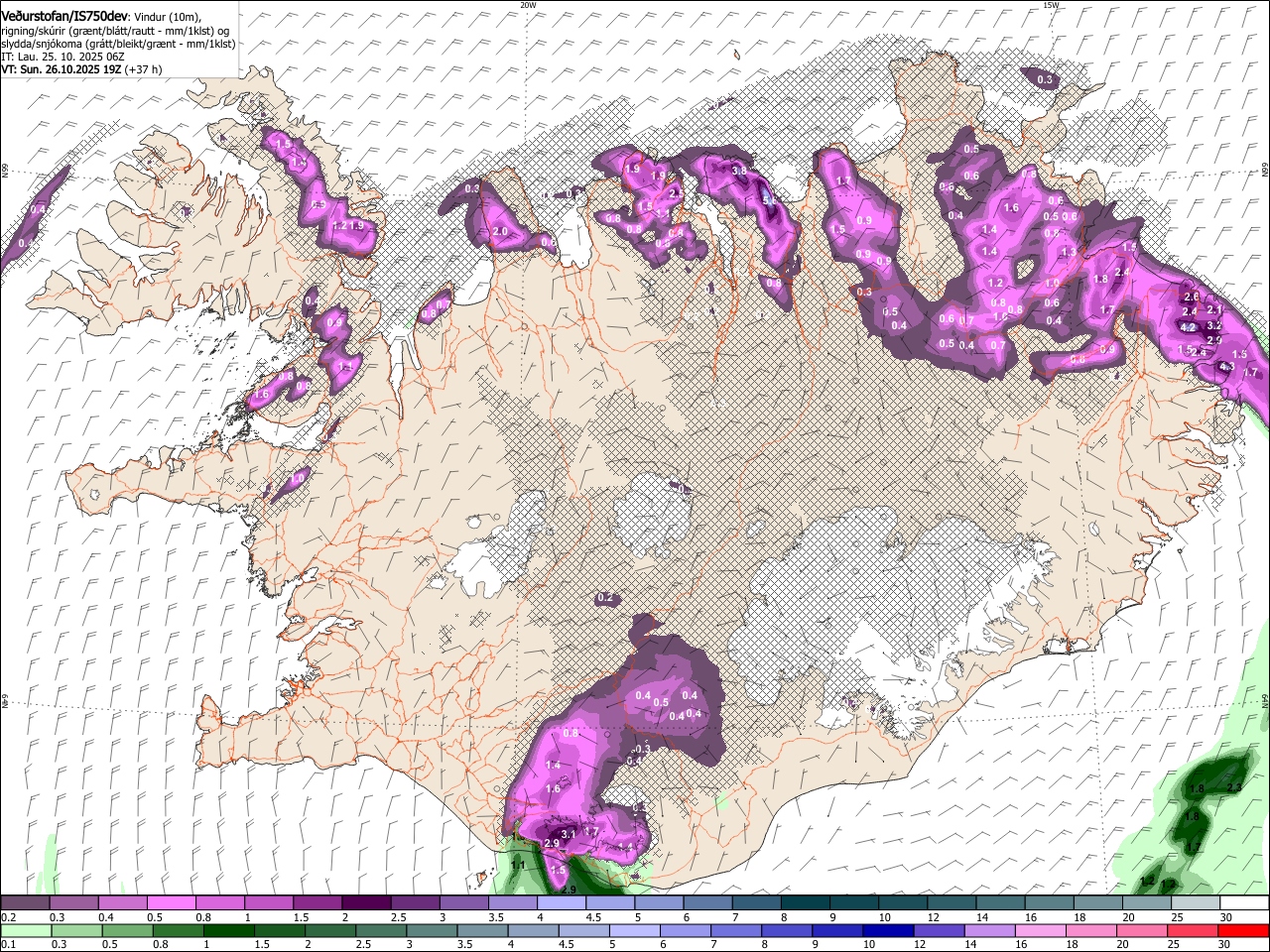Click the 3.2 precipitation value on map
The height and width of the screenshot is (952, 1270).
[x=1213, y=325]
